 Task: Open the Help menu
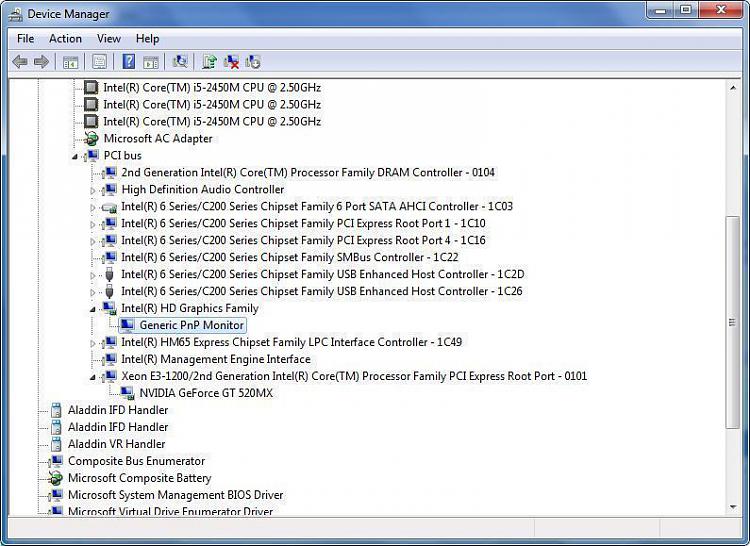click(147, 39)
